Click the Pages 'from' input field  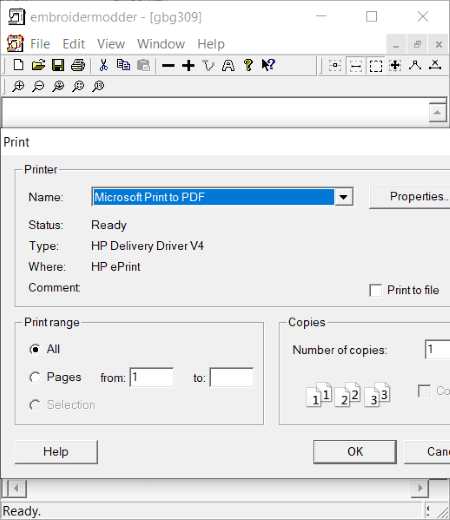(x=152, y=377)
